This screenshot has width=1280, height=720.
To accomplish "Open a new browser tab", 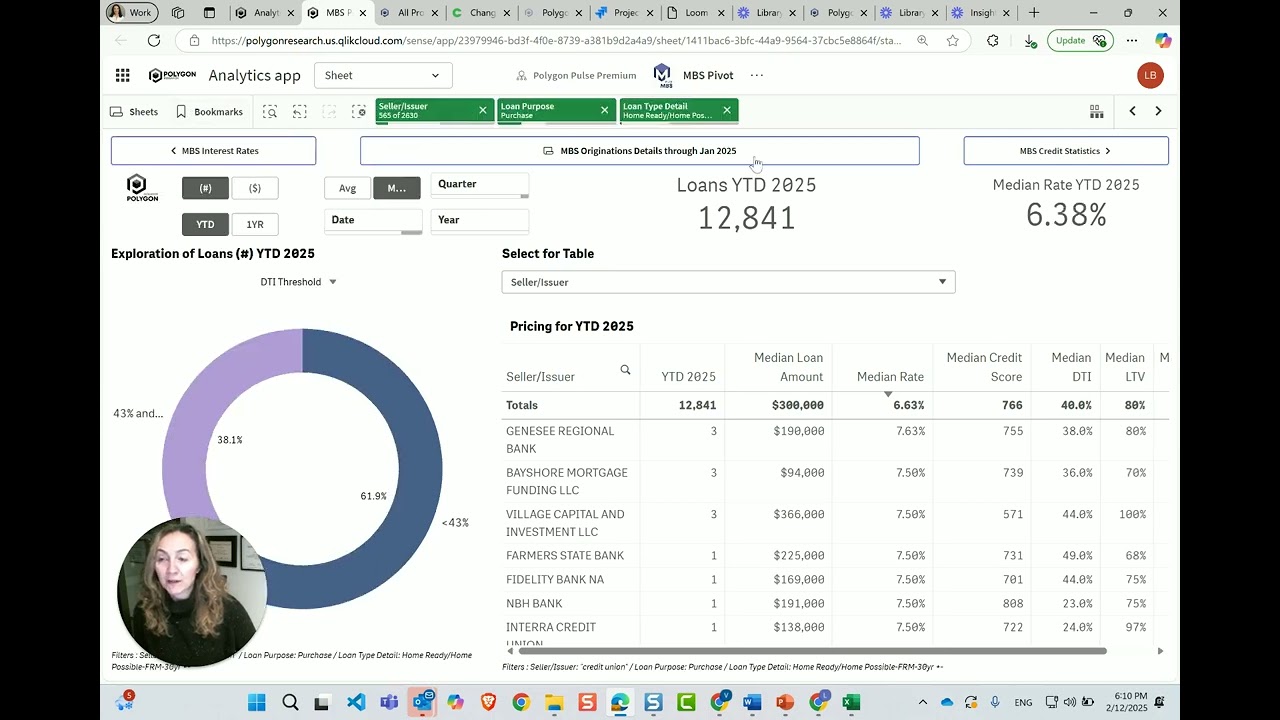I will click(x=1034, y=13).
